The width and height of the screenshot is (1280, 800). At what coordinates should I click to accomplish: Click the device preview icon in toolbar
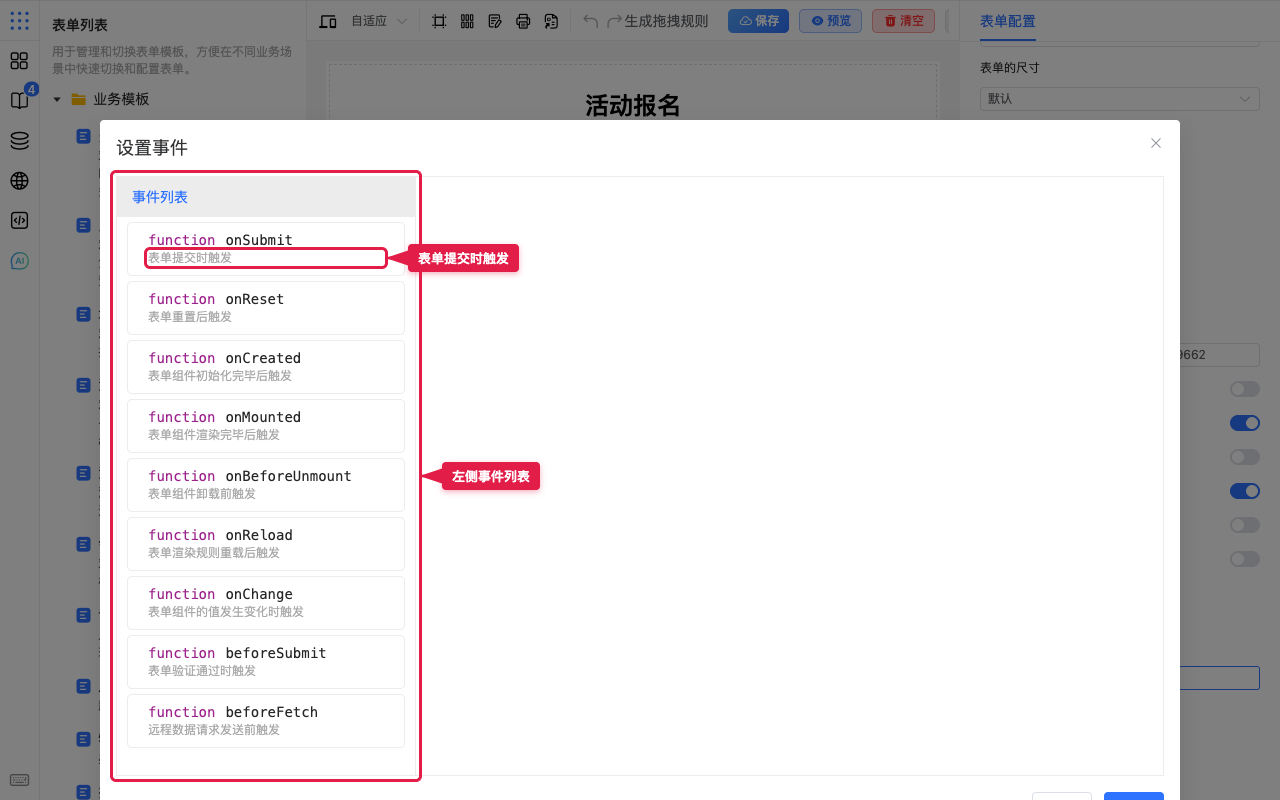328,21
